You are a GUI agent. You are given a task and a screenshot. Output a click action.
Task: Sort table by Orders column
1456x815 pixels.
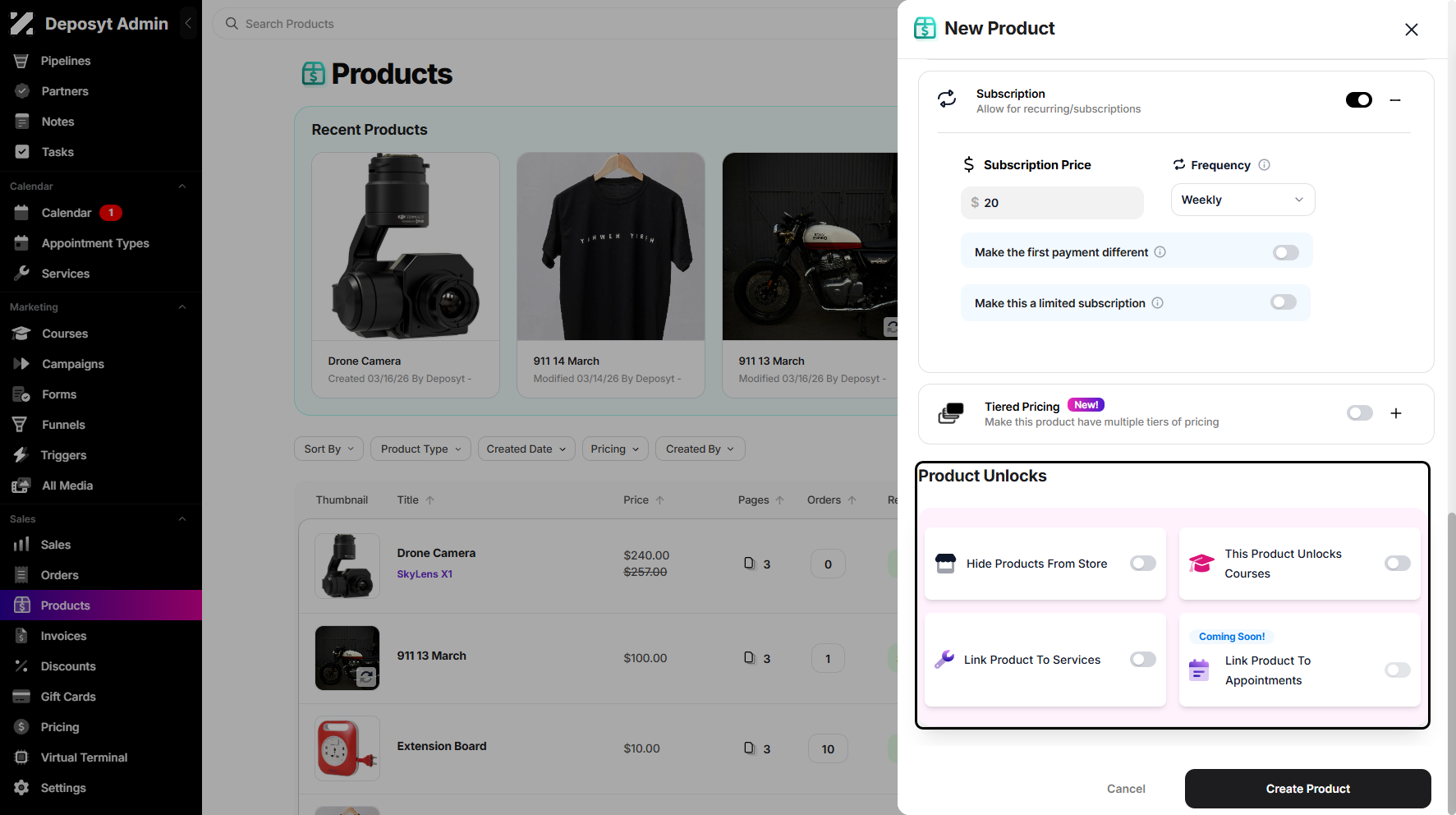[x=832, y=500]
